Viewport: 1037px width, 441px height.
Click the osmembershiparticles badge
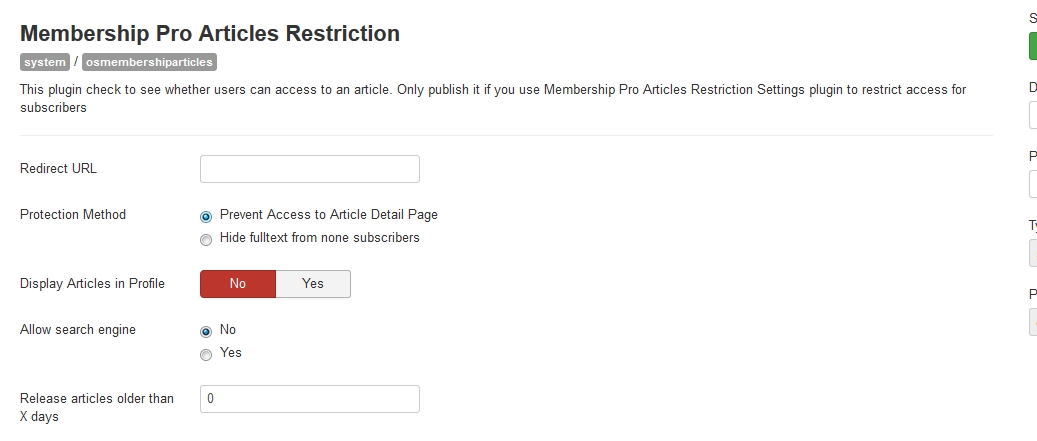(x=149, y=62)
